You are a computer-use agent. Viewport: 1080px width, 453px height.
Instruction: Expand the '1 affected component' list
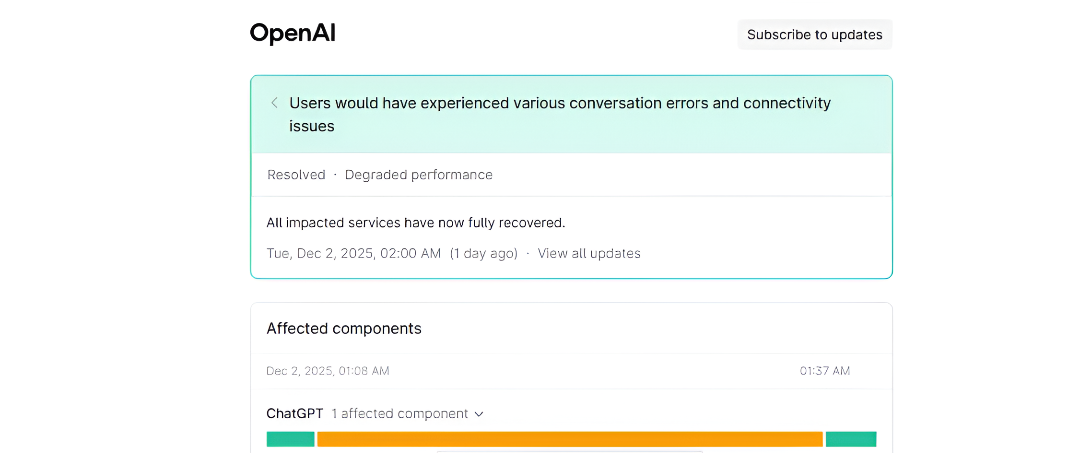pyautogui.click(x=400, y=414)
